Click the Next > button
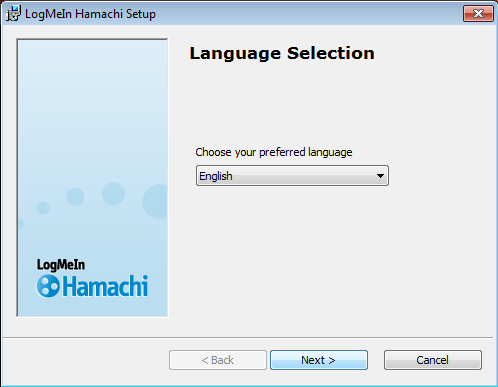Viewport: 498px width, 387px height. coord(319,360)
